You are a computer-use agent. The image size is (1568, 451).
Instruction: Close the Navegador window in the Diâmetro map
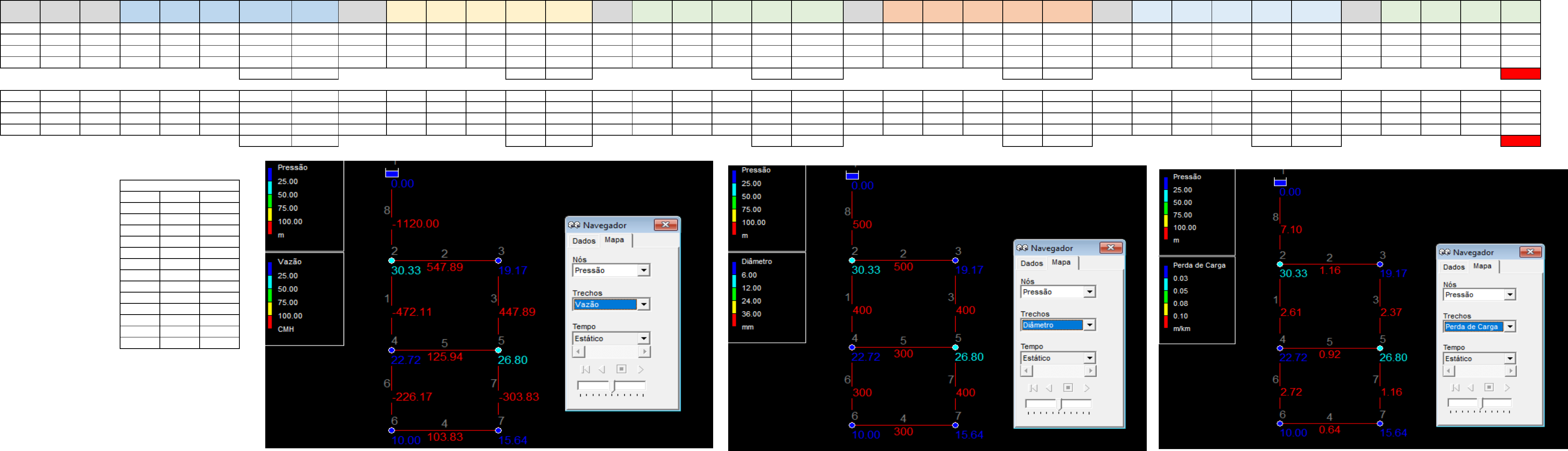[x=1111, y=247]
